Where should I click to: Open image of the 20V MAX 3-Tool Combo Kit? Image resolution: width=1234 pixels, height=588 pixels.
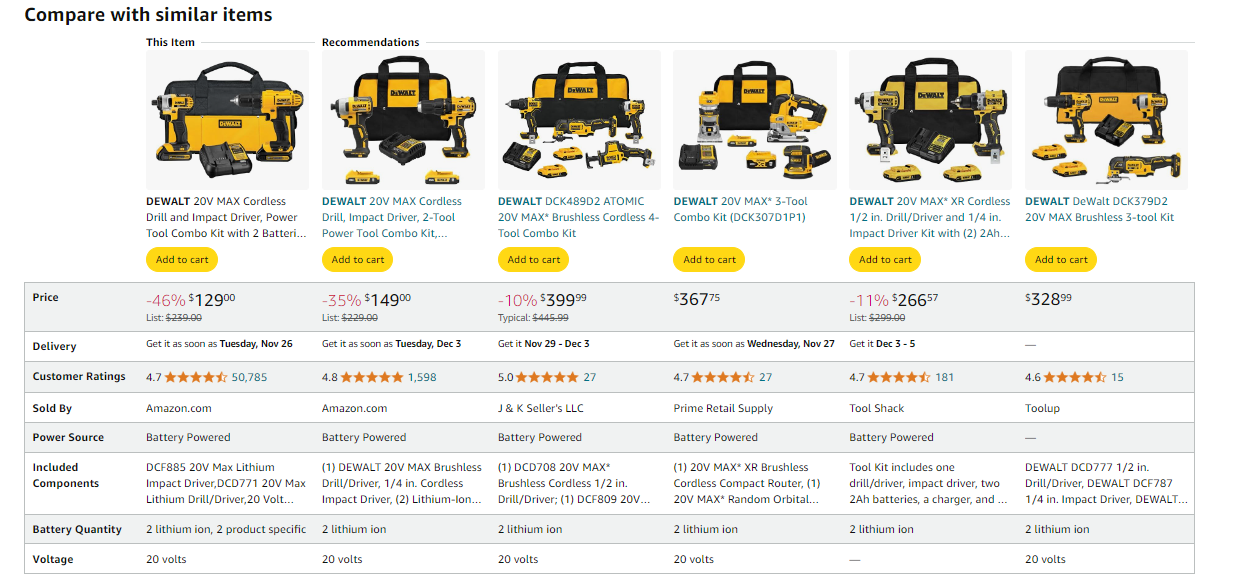click(755, 120)
